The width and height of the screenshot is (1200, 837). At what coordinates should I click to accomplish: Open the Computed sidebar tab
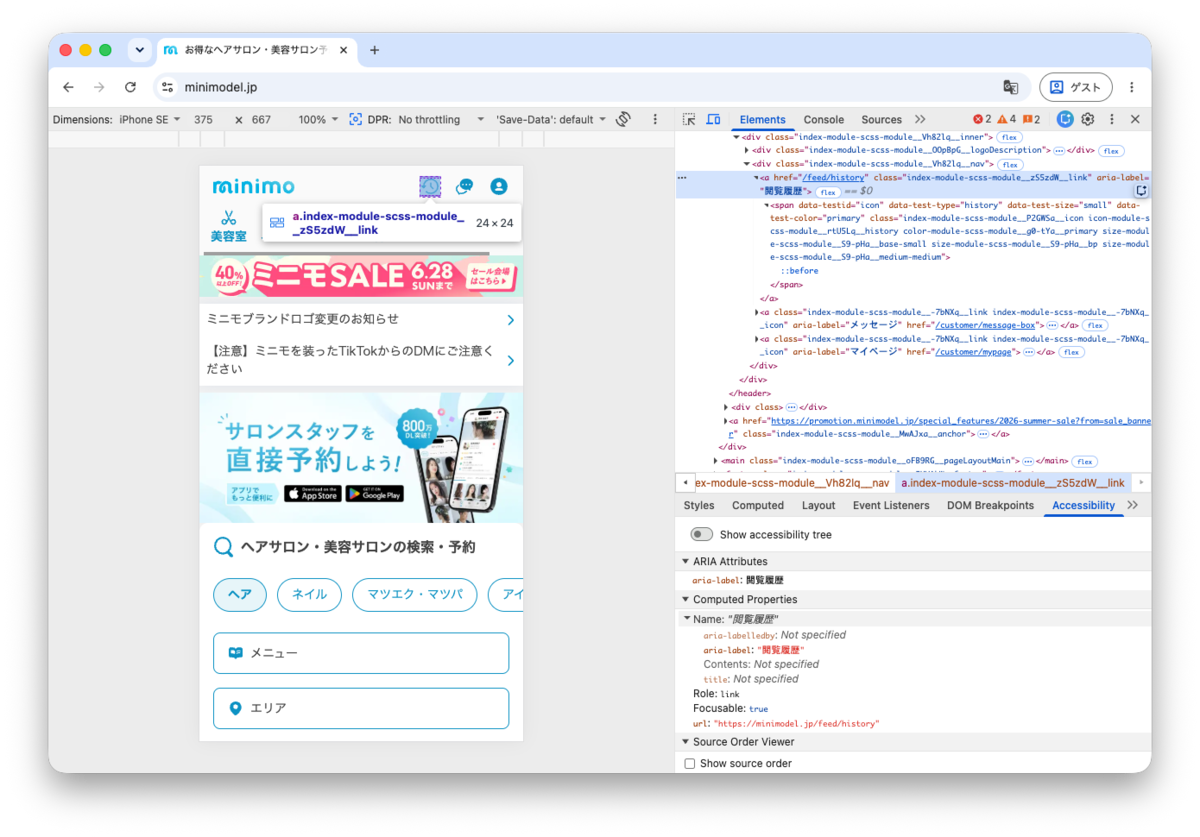[x=758, y=505]
